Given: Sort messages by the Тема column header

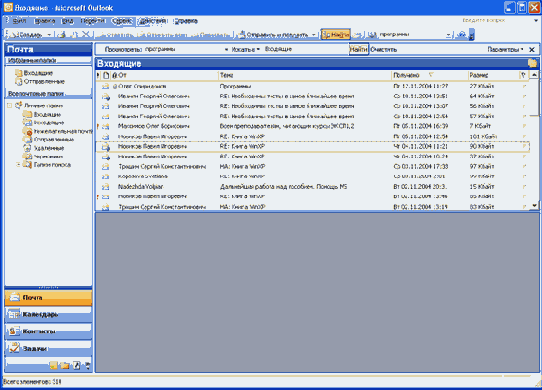Looking at the screenshot, I should 305,75.
